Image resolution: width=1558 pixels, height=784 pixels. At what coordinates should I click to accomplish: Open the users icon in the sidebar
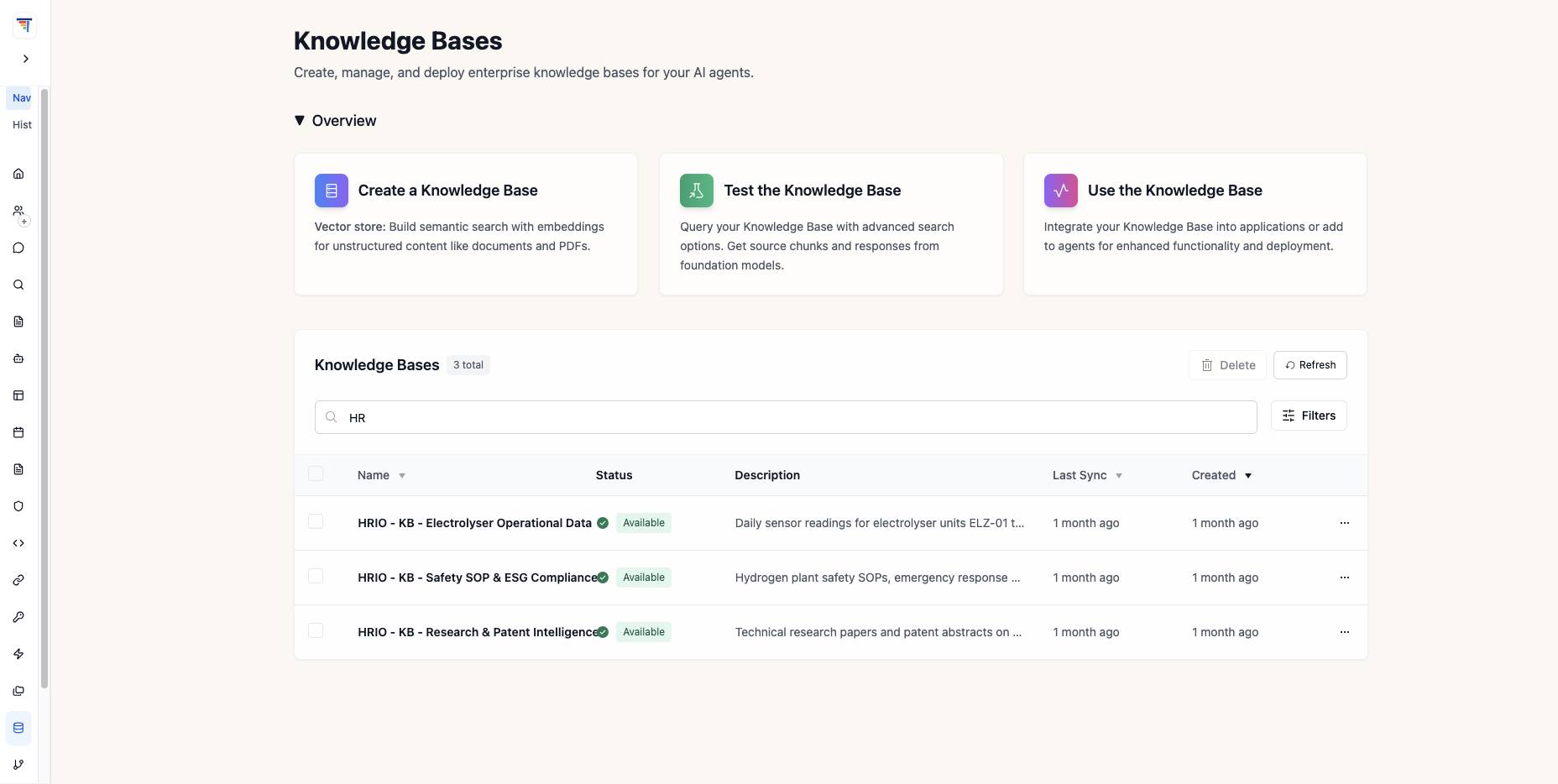pos(18,211)
